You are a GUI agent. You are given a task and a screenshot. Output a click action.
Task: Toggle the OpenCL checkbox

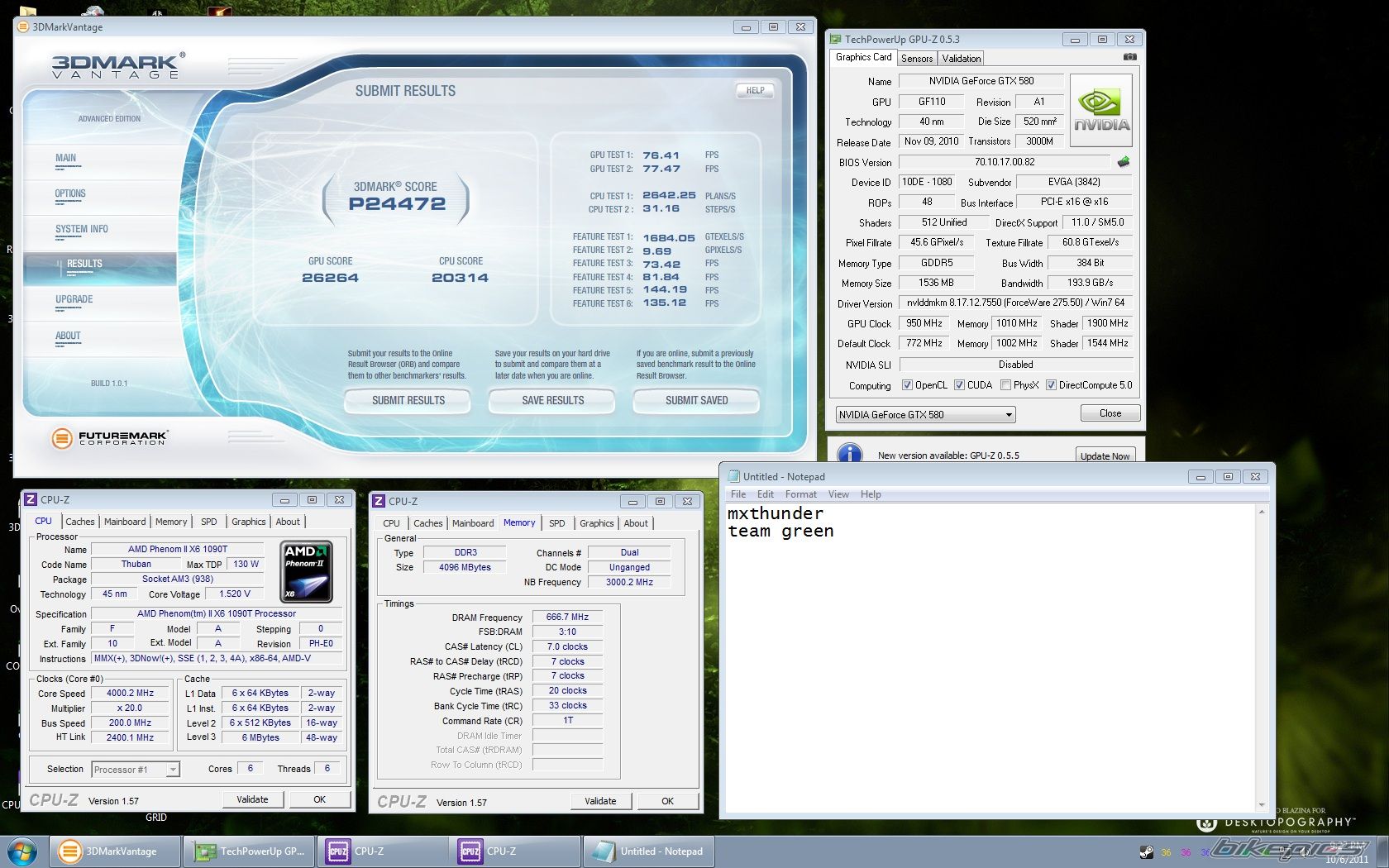[907, 385]
